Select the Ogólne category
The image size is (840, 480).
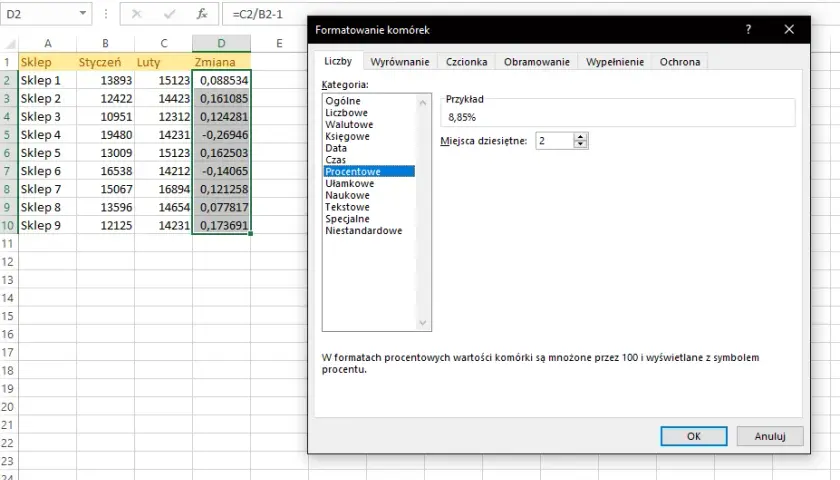369,101
